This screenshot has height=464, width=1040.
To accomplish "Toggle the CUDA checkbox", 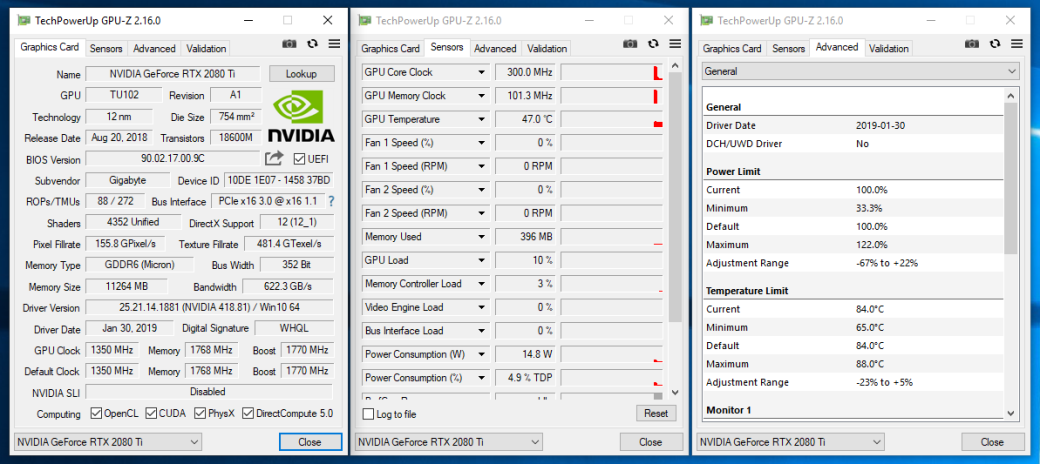I will 151,414.
